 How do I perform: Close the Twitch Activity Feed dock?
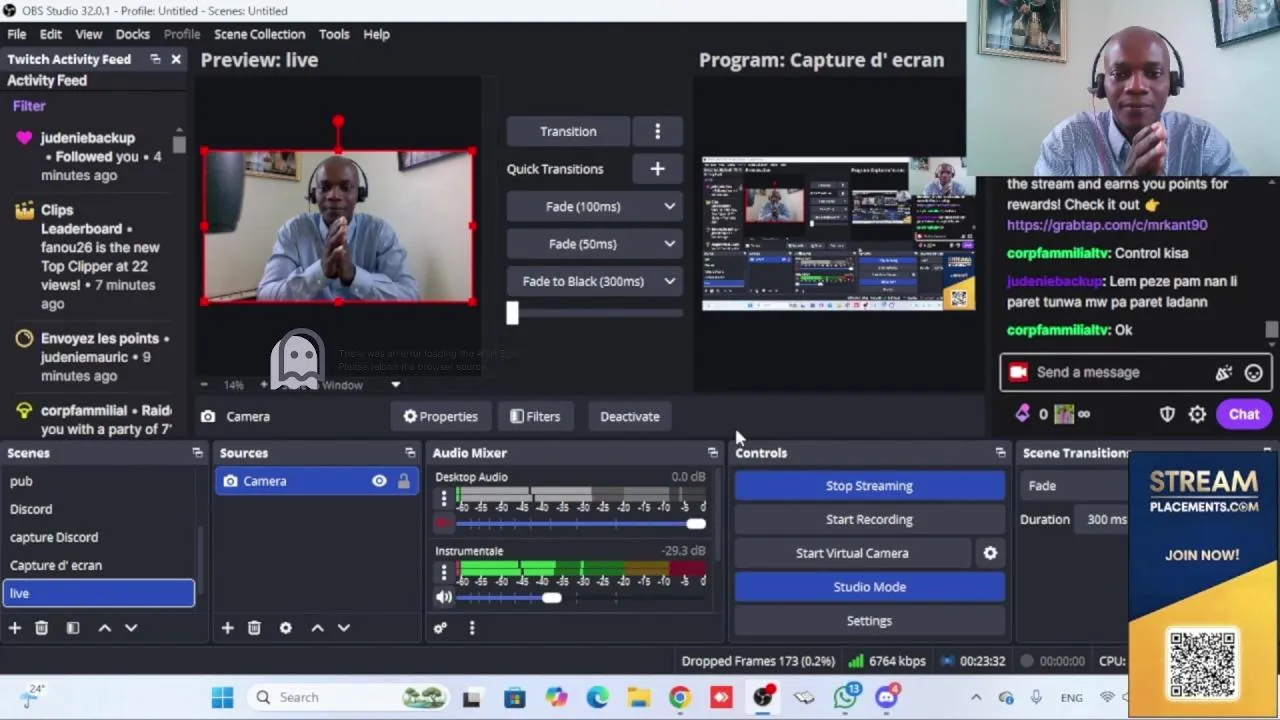[176, 59]
